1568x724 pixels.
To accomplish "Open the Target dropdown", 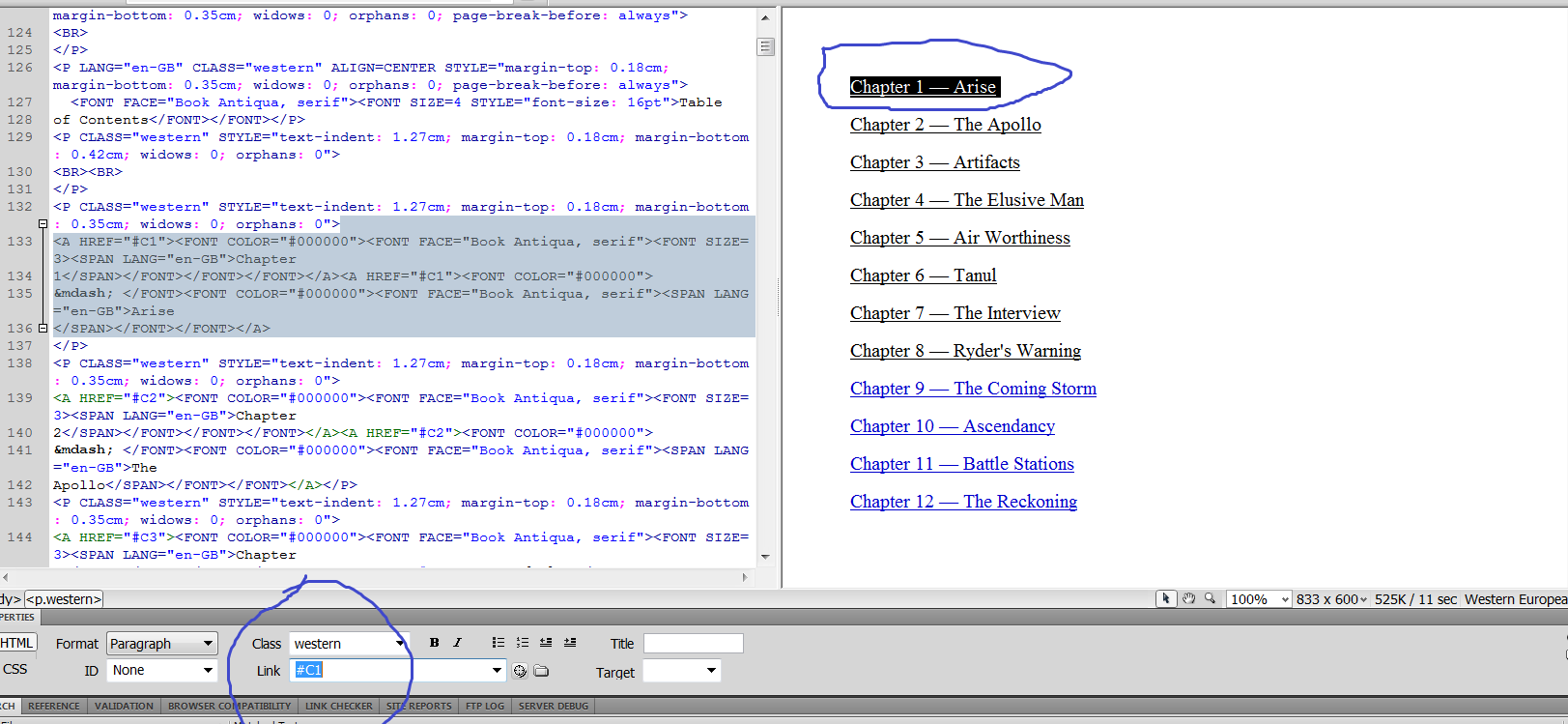I will pos(682,671).
